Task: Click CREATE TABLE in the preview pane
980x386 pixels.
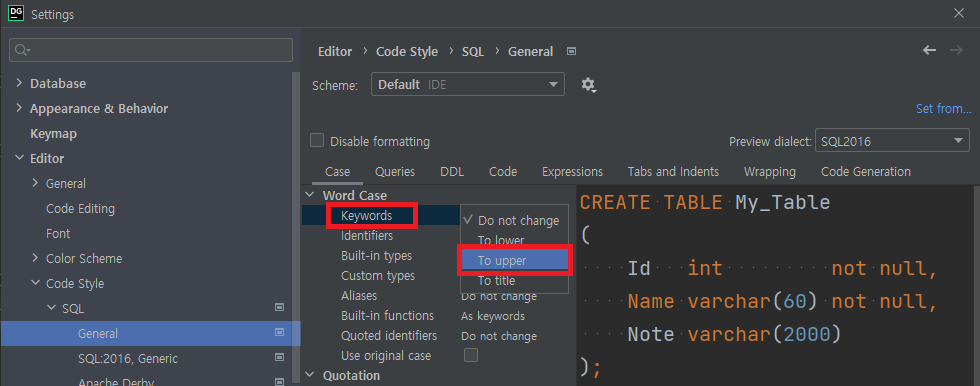Action: pos(650,202)
